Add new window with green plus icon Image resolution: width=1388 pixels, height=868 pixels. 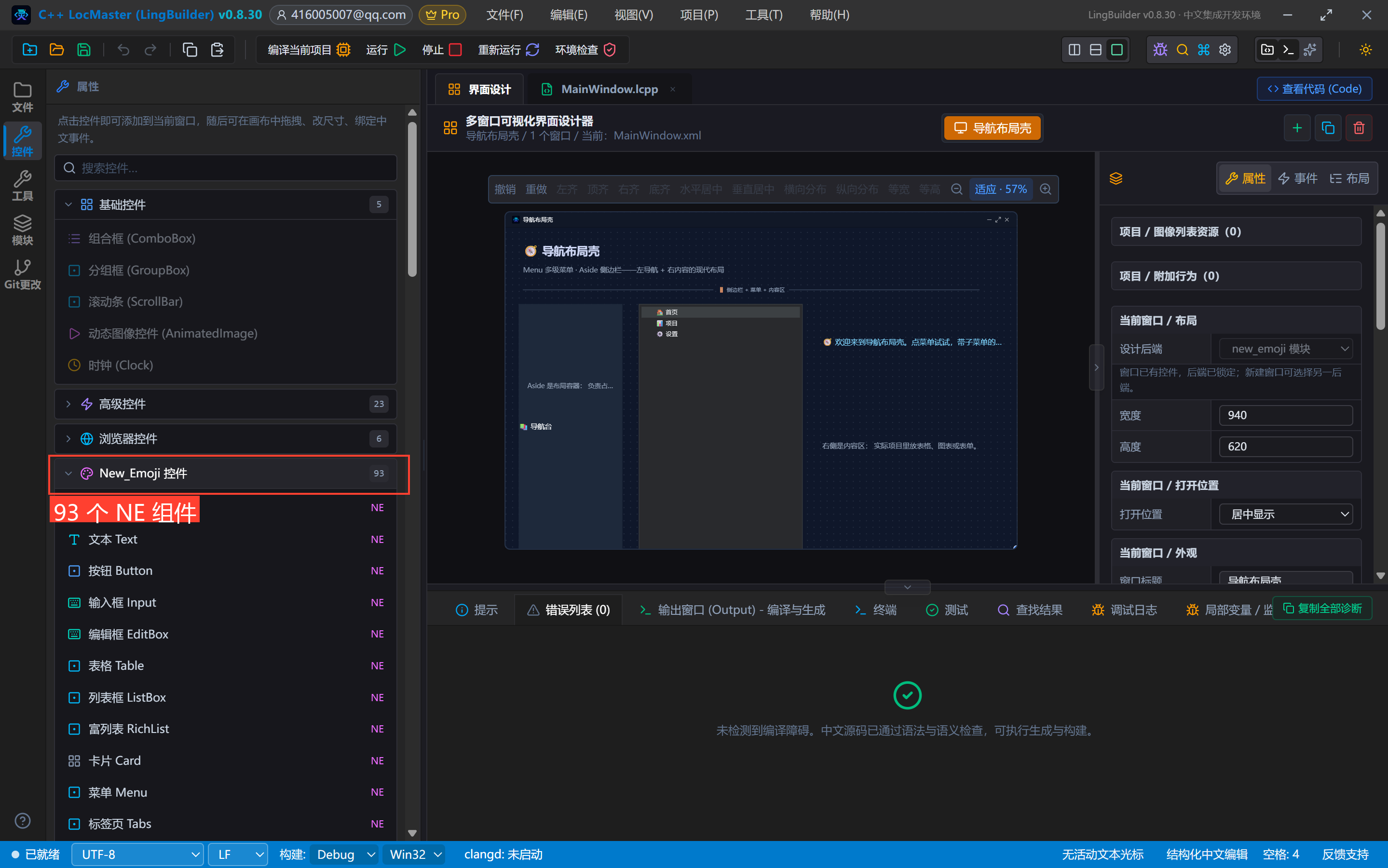click(x=1297, y=128)
